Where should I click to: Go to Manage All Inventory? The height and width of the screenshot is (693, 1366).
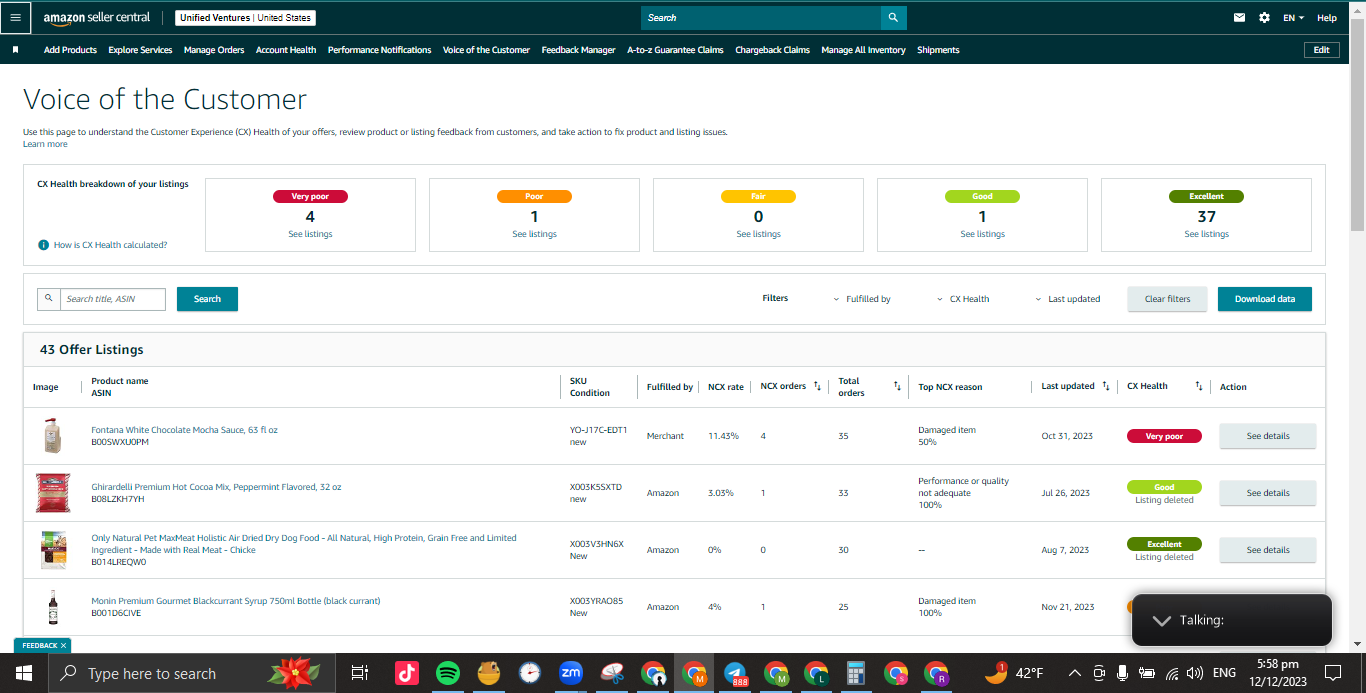tap(863, 50)
